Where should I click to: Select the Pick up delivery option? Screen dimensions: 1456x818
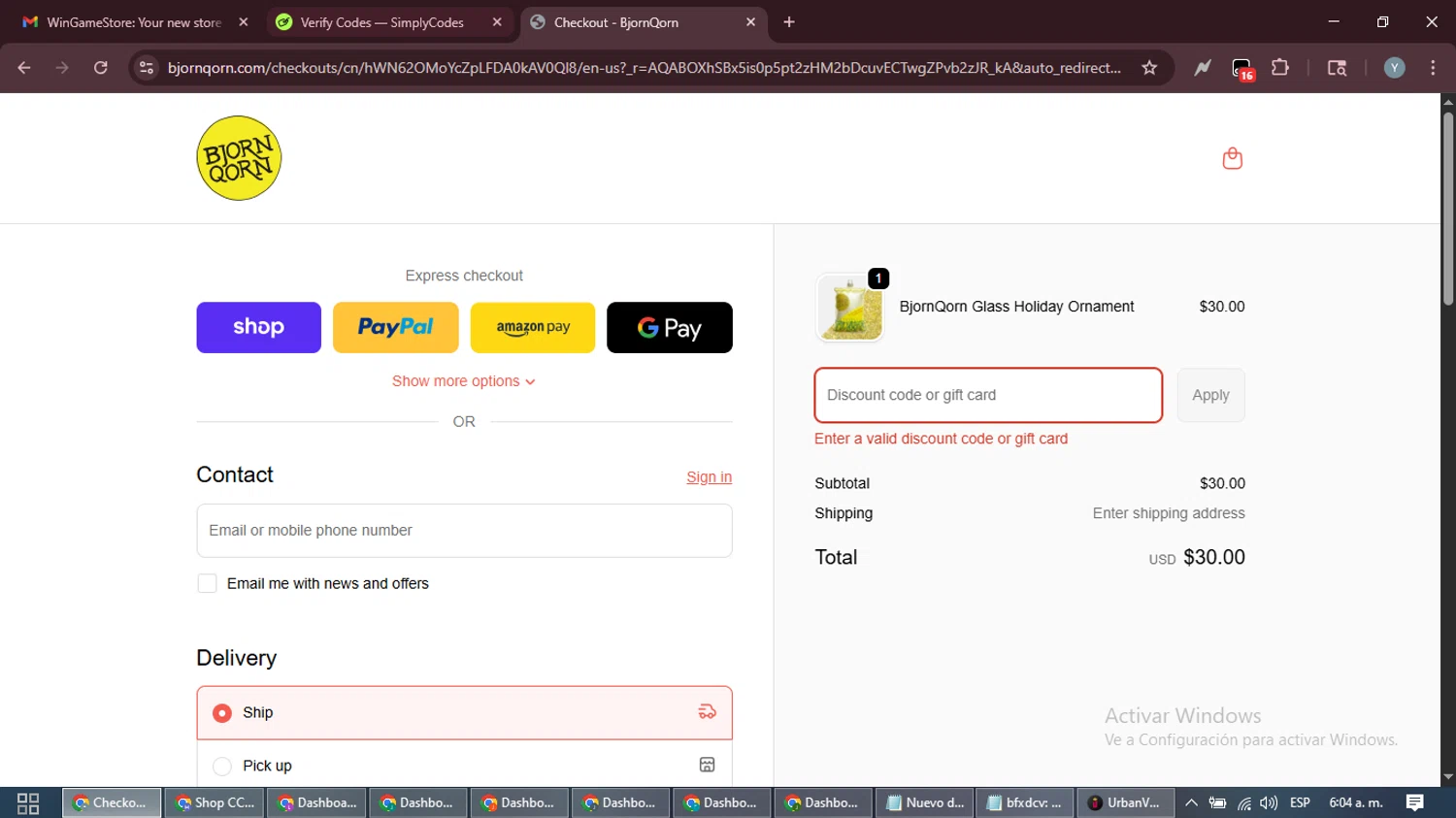pos(222,766)
